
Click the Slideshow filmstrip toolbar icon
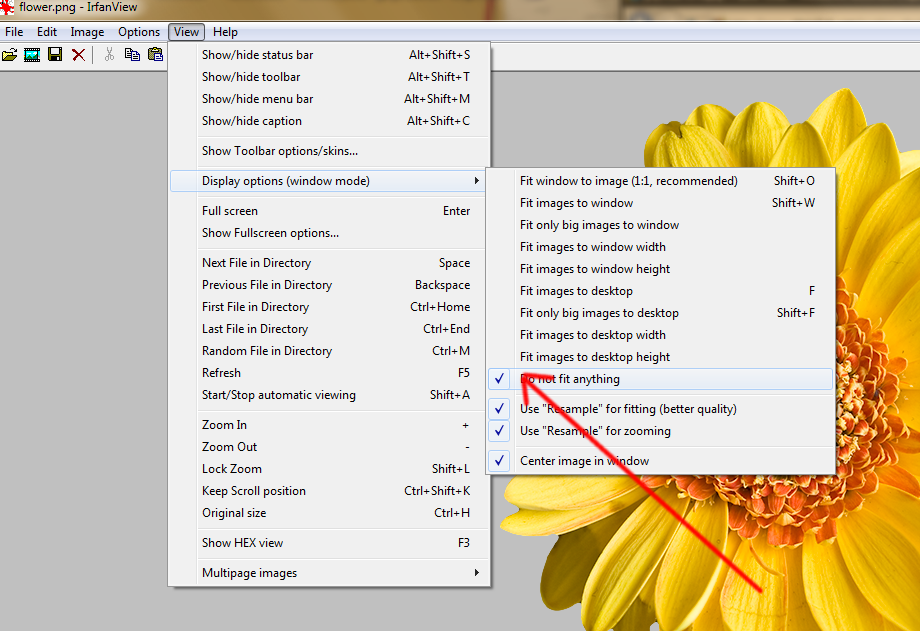coord(32,55)
